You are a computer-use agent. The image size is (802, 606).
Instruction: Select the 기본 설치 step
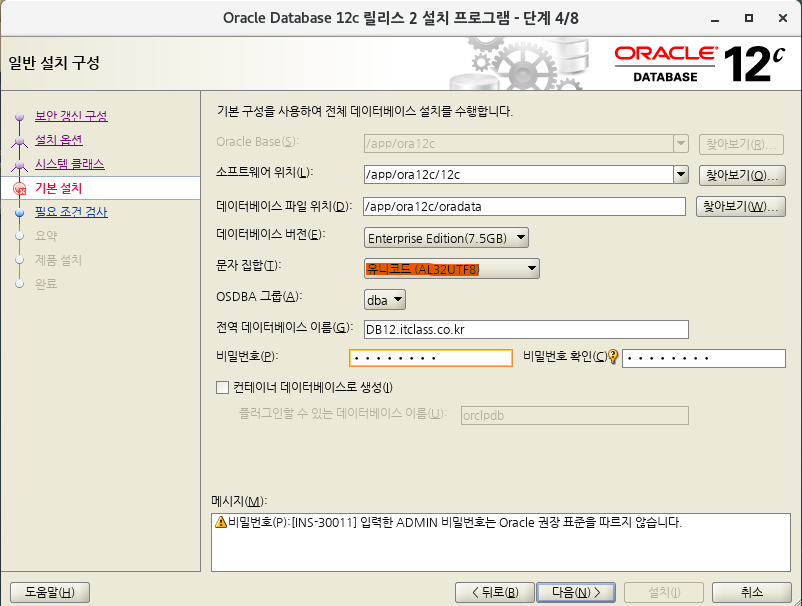click(x=58, y=188)
